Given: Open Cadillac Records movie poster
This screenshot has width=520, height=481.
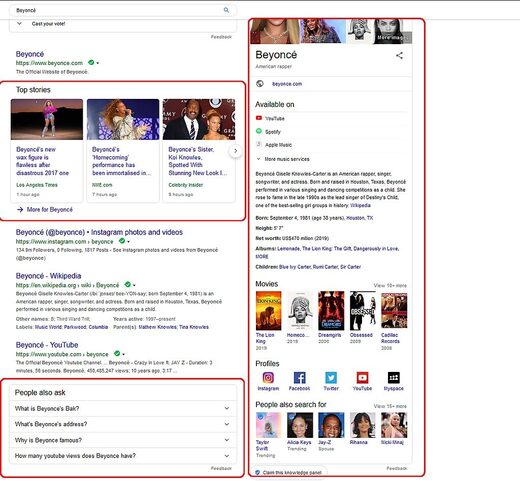Looking at the screenshot, I should 394,310.
